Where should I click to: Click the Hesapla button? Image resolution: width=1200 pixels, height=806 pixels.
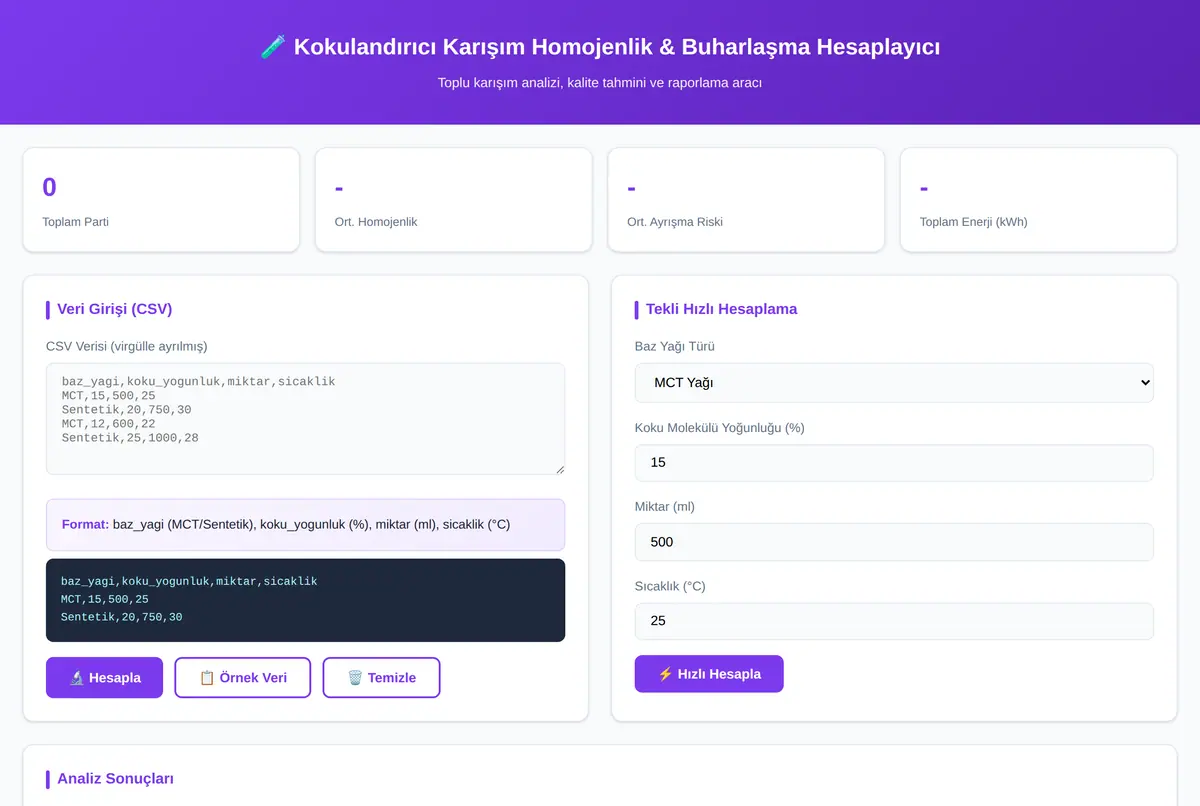(104, 677)
